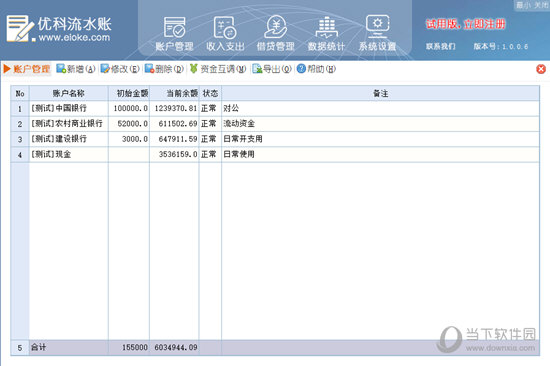Click 日常开支用 remark cell

[x=381, y=139]
